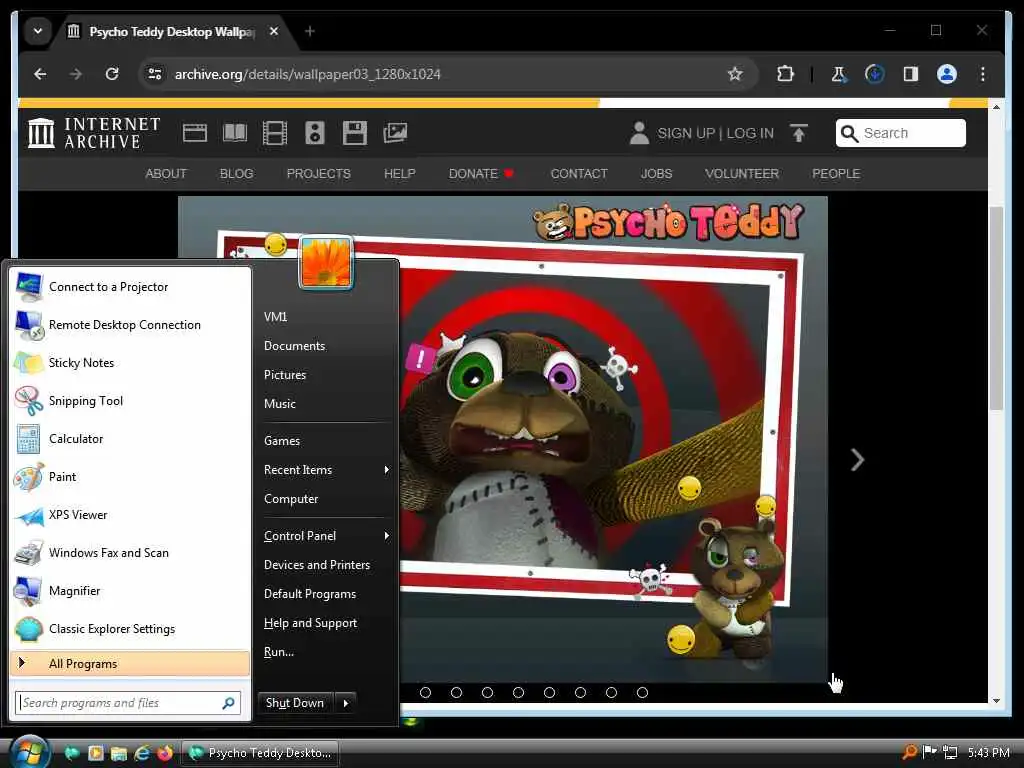Open Action Center flag in system tray

(929, 752)
